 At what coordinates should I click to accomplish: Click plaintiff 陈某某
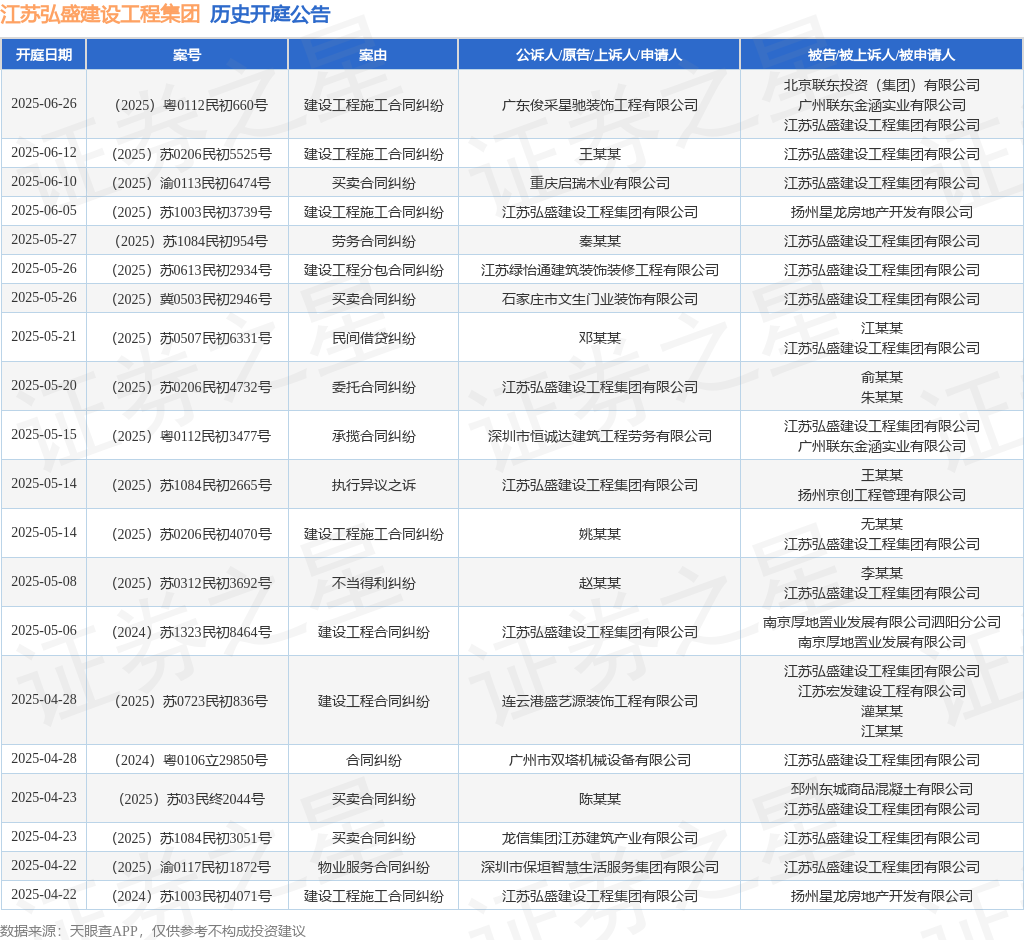[x=600, y=799]
